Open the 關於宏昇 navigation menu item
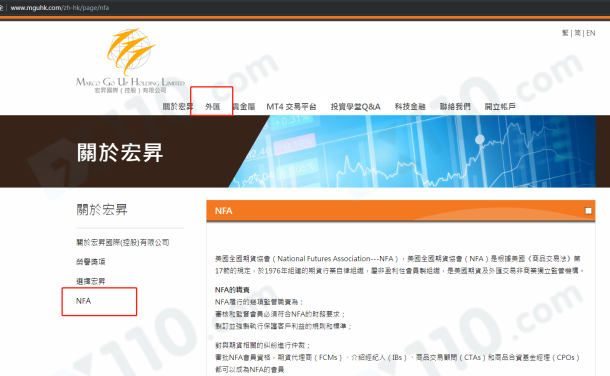The image size is (610, 376). point(178,107)
